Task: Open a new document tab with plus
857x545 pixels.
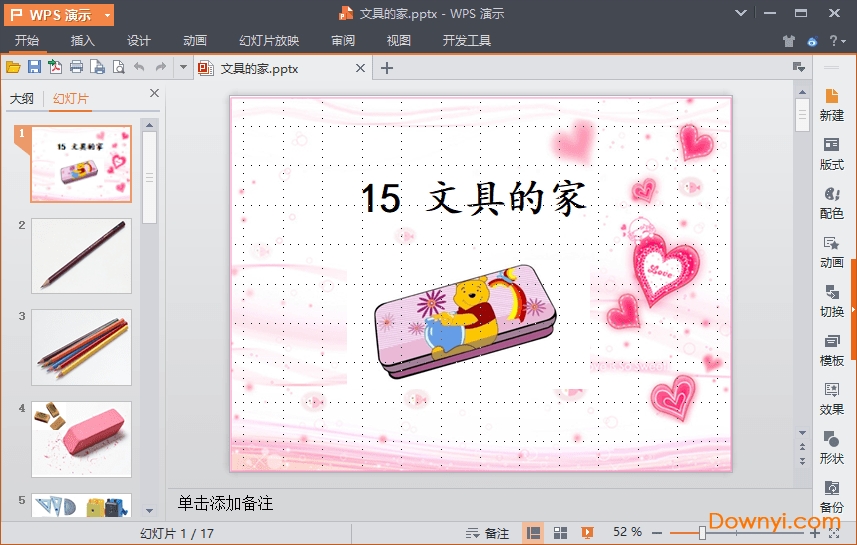Action: pos(386,68)
